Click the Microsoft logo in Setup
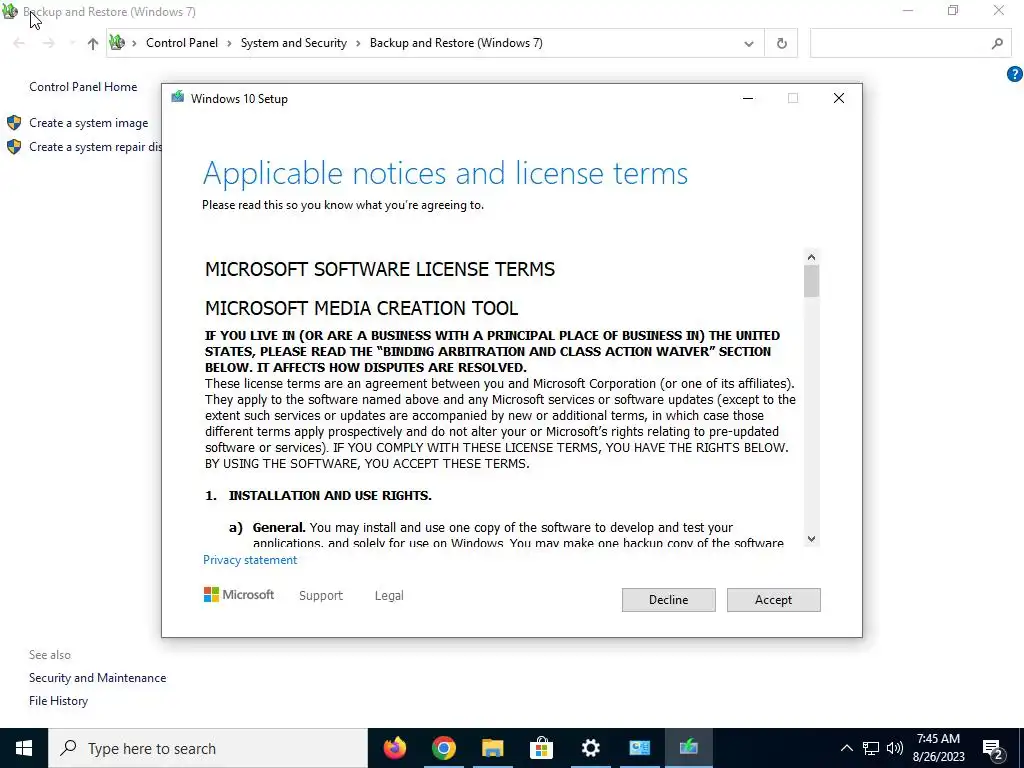Viewport: 1024px width, 768px height. pos(239,595)
